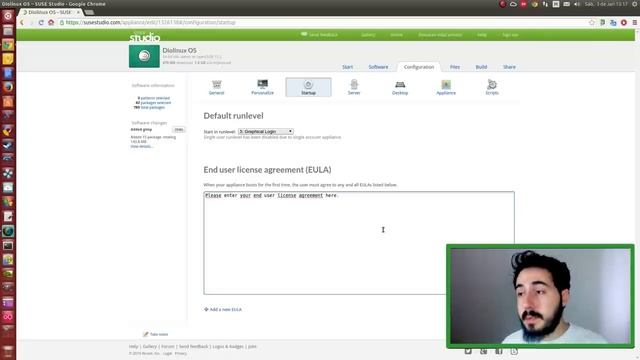Open the Home link in the green header

click(x=396, y=35)
